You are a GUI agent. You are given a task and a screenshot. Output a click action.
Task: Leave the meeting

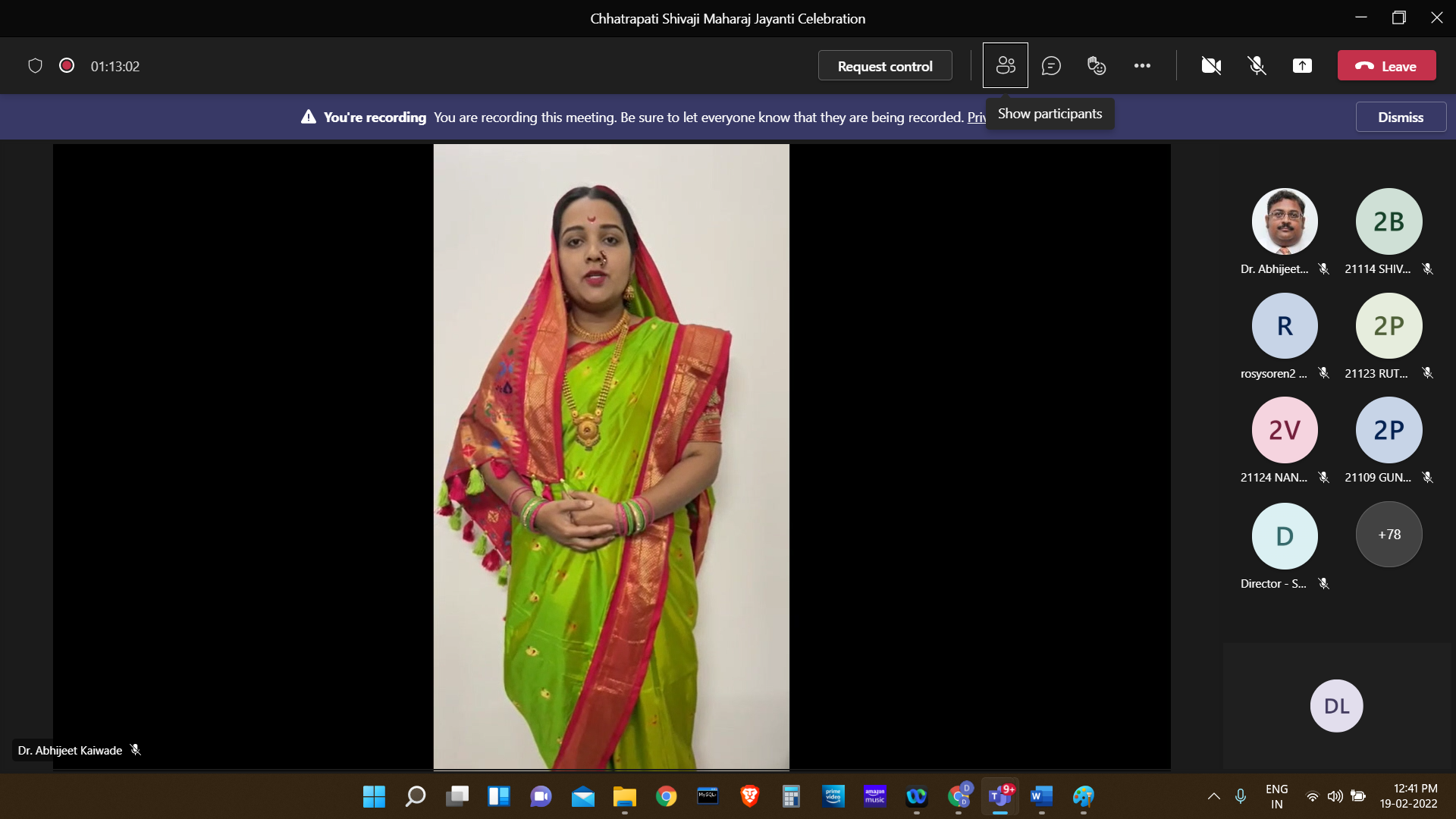1386,66
